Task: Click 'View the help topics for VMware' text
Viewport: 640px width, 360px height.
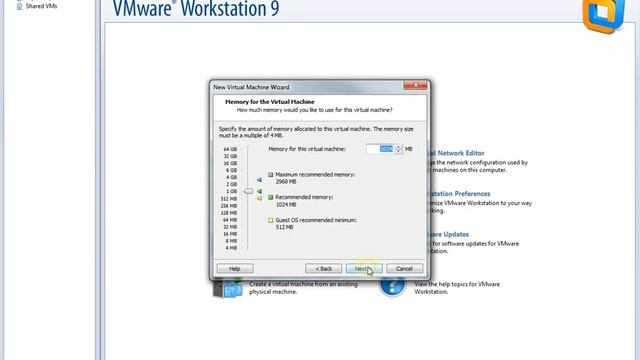Action: [457, 284]
